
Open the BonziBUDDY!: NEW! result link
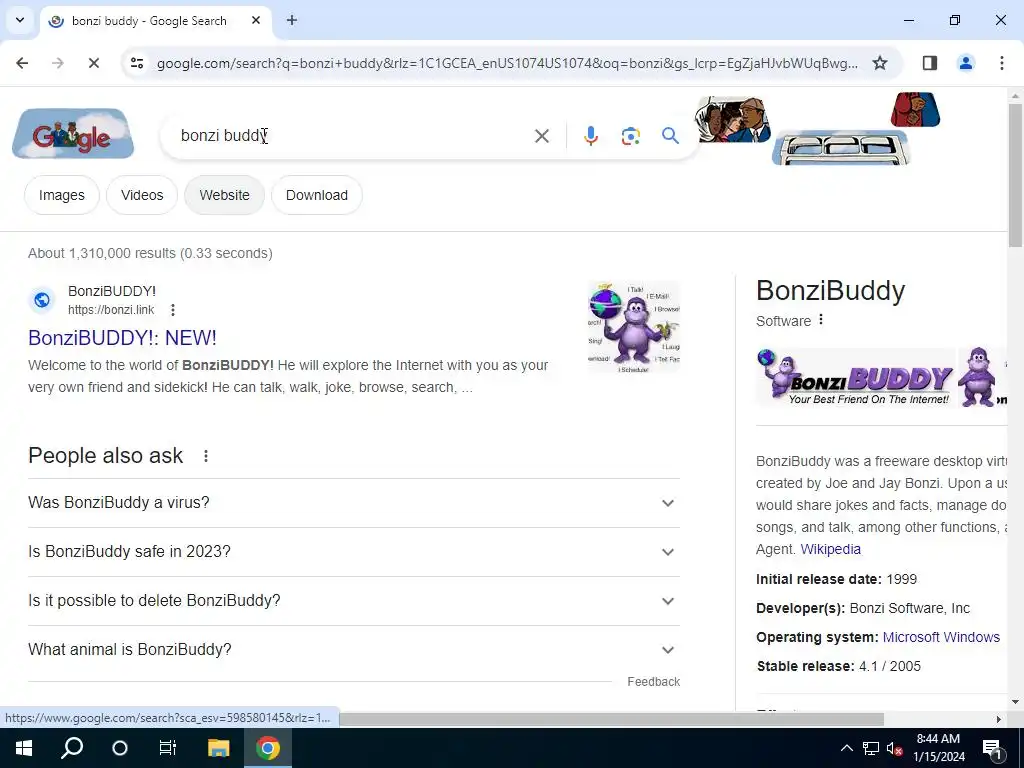(x=122, y=338)
